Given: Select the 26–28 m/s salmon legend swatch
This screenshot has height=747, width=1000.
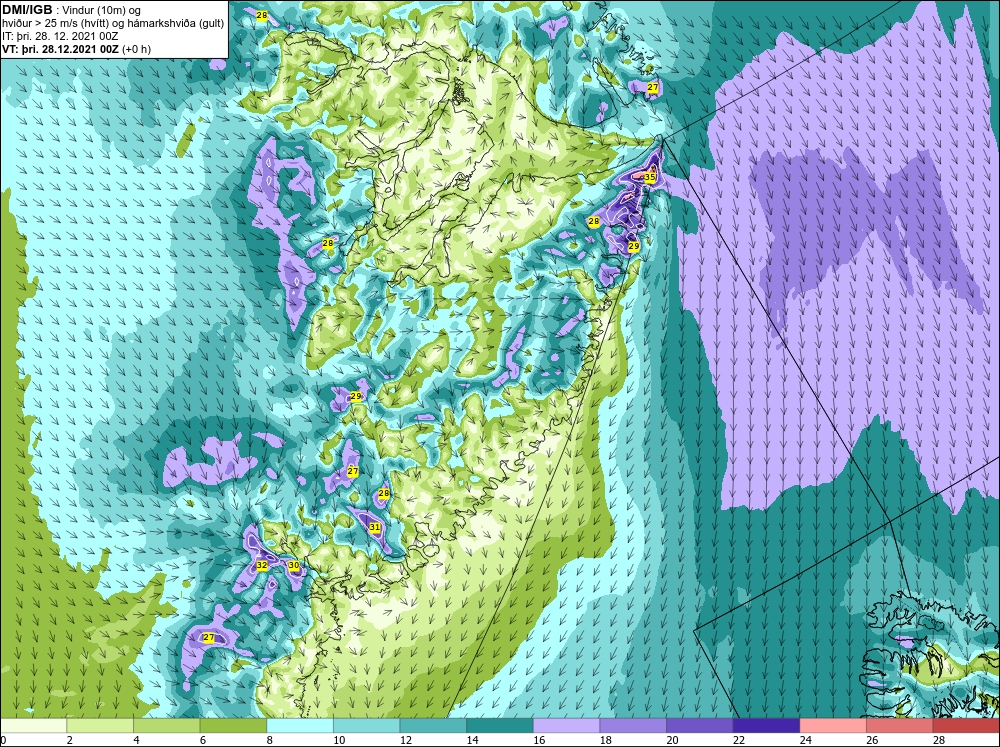Looking at the screenshot, I should point(900,725).
